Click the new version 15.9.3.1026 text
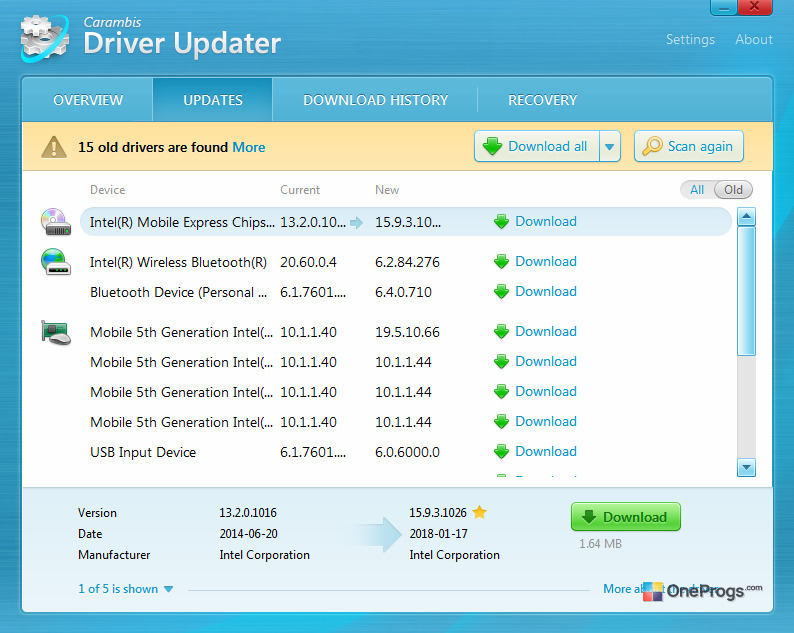This screenshot has height=633, width=794. [438, 512]
